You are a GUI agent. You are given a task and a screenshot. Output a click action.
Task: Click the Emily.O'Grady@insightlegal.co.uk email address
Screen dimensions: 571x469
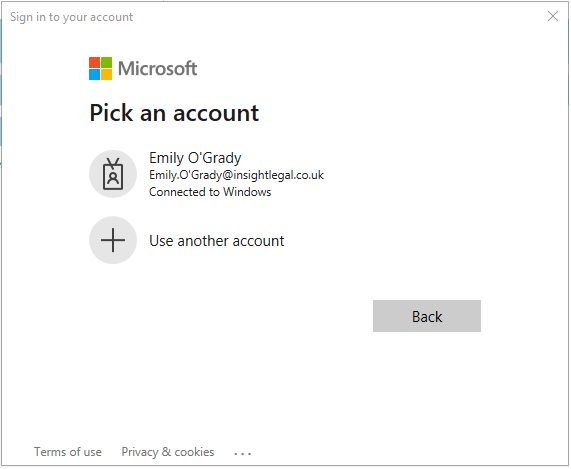236,175
